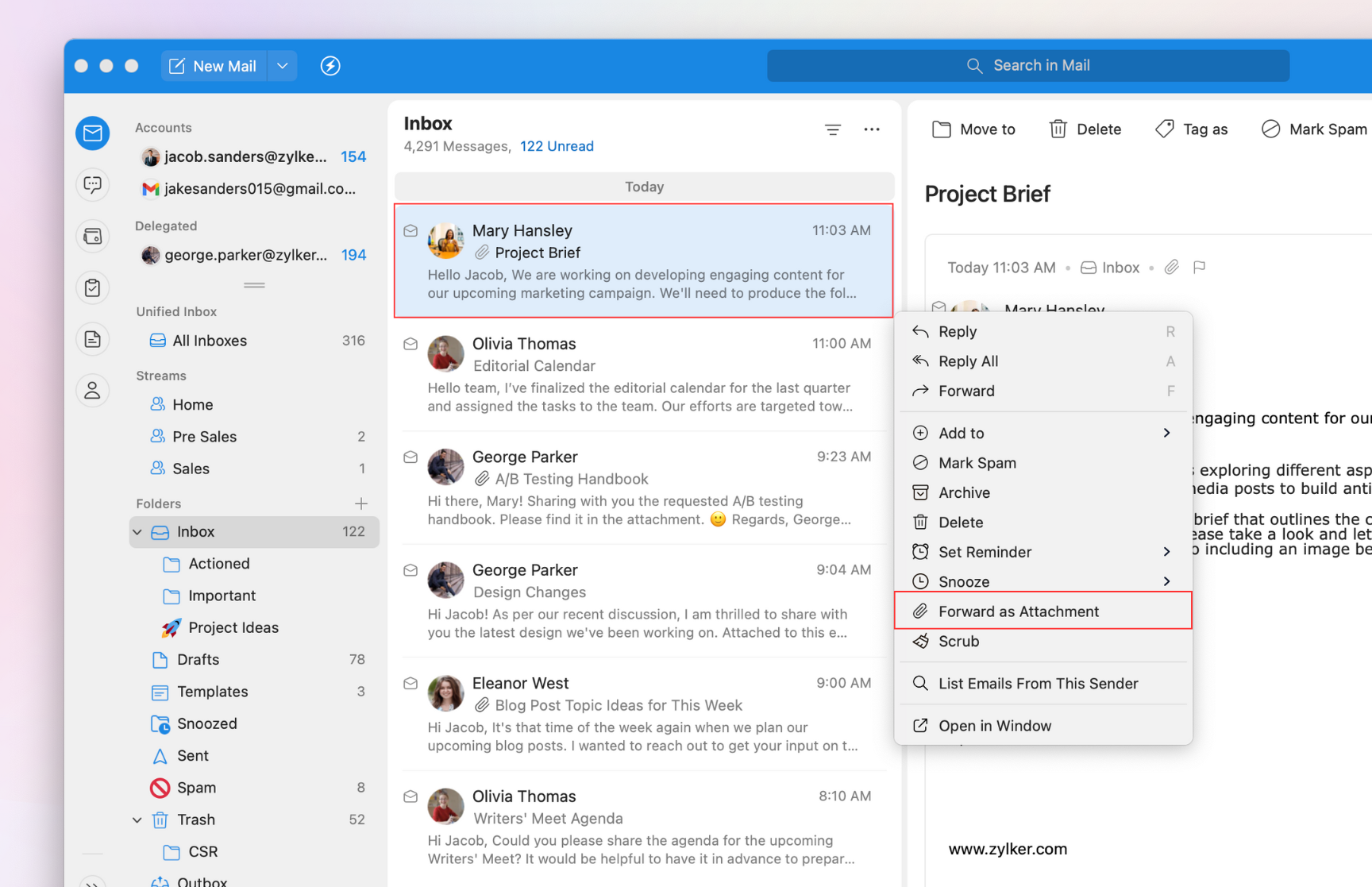Image resolution: width=1372 pixels, height=887 pixels.
Task: Choose Forward from the context menu
Action: (1043, 391)
